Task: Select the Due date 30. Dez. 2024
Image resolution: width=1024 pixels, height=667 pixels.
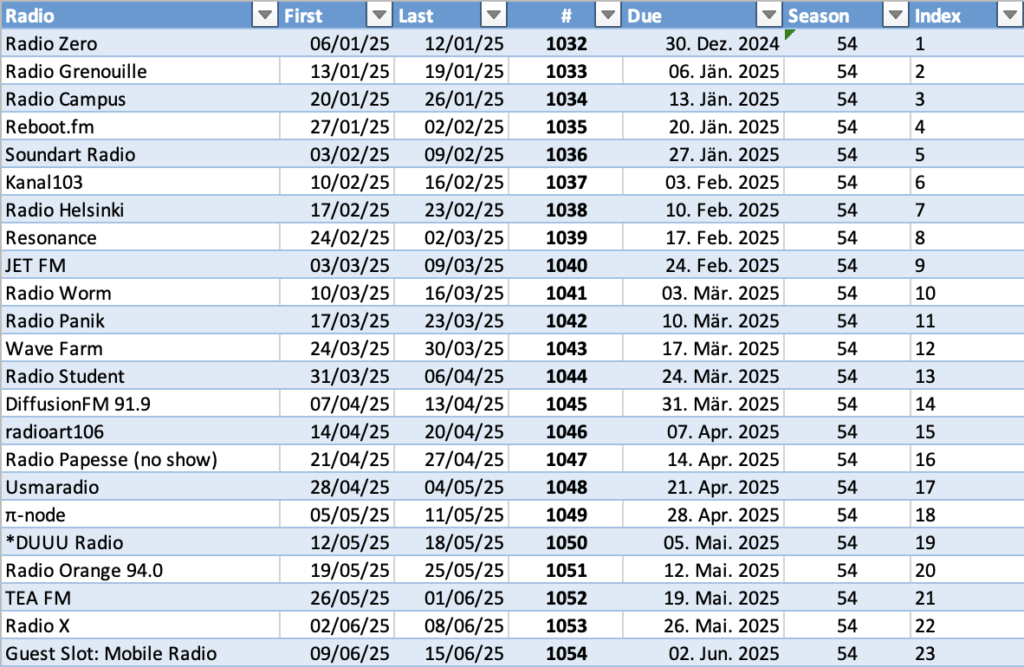Action: pos(720,45)
